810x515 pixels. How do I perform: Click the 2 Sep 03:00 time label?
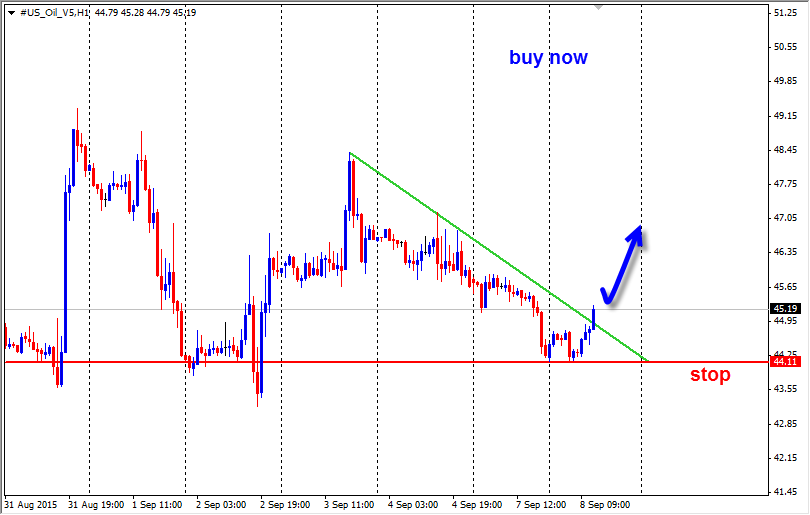(221, 505)
